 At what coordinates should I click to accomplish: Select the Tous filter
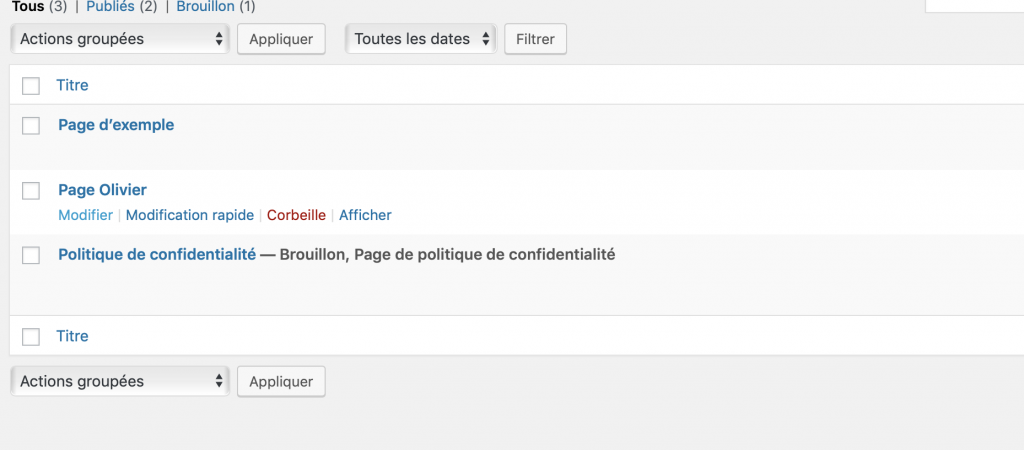click(28, 7)
